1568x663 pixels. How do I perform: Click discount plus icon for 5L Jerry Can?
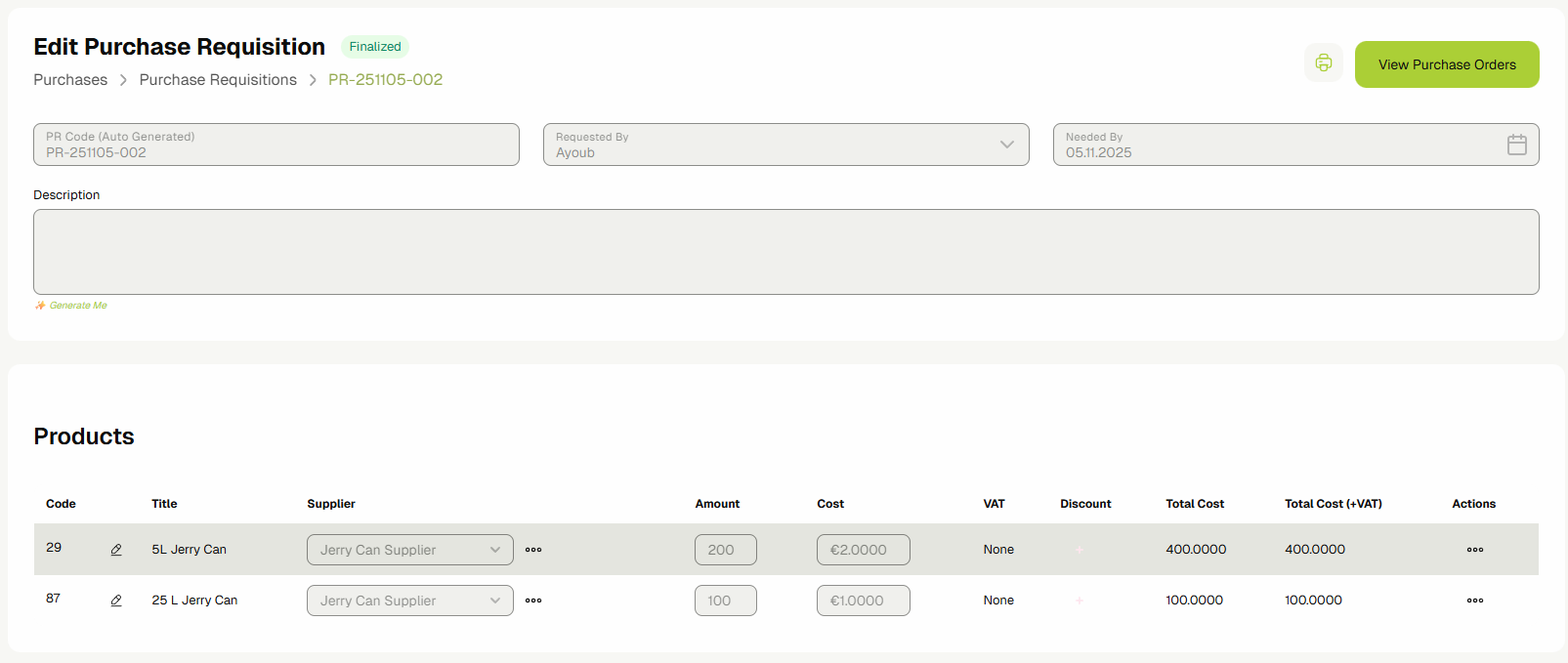click(1080, 550)
